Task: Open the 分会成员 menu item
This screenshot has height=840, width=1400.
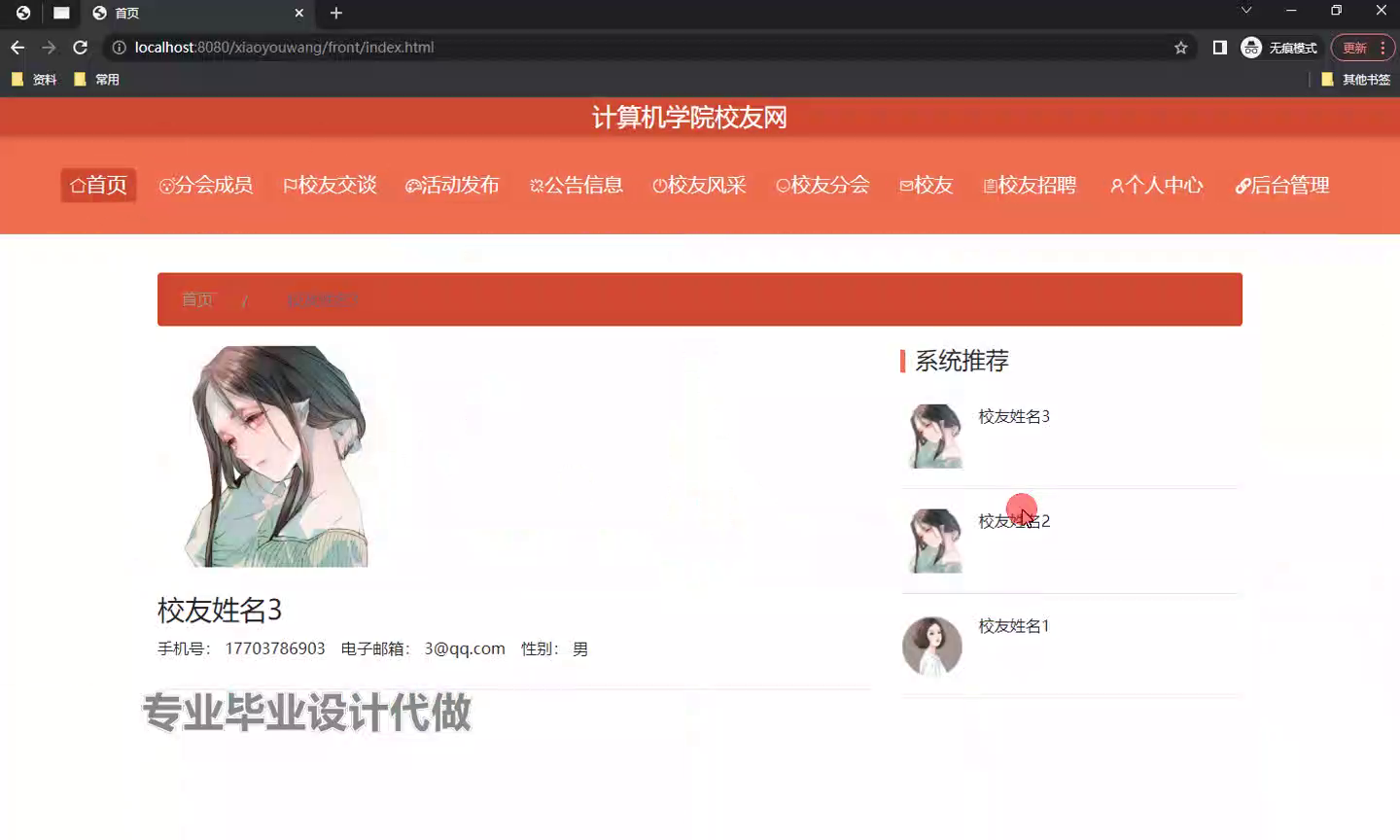Action: pyautogui.click(x=206, y=185)
